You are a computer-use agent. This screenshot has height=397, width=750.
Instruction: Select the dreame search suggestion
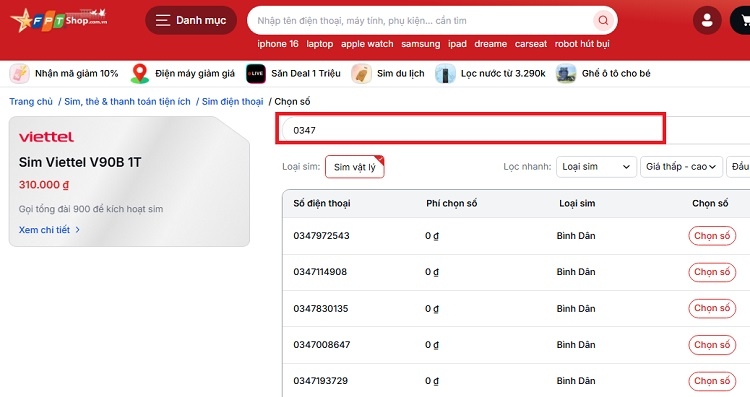click(x=490, y=44)
